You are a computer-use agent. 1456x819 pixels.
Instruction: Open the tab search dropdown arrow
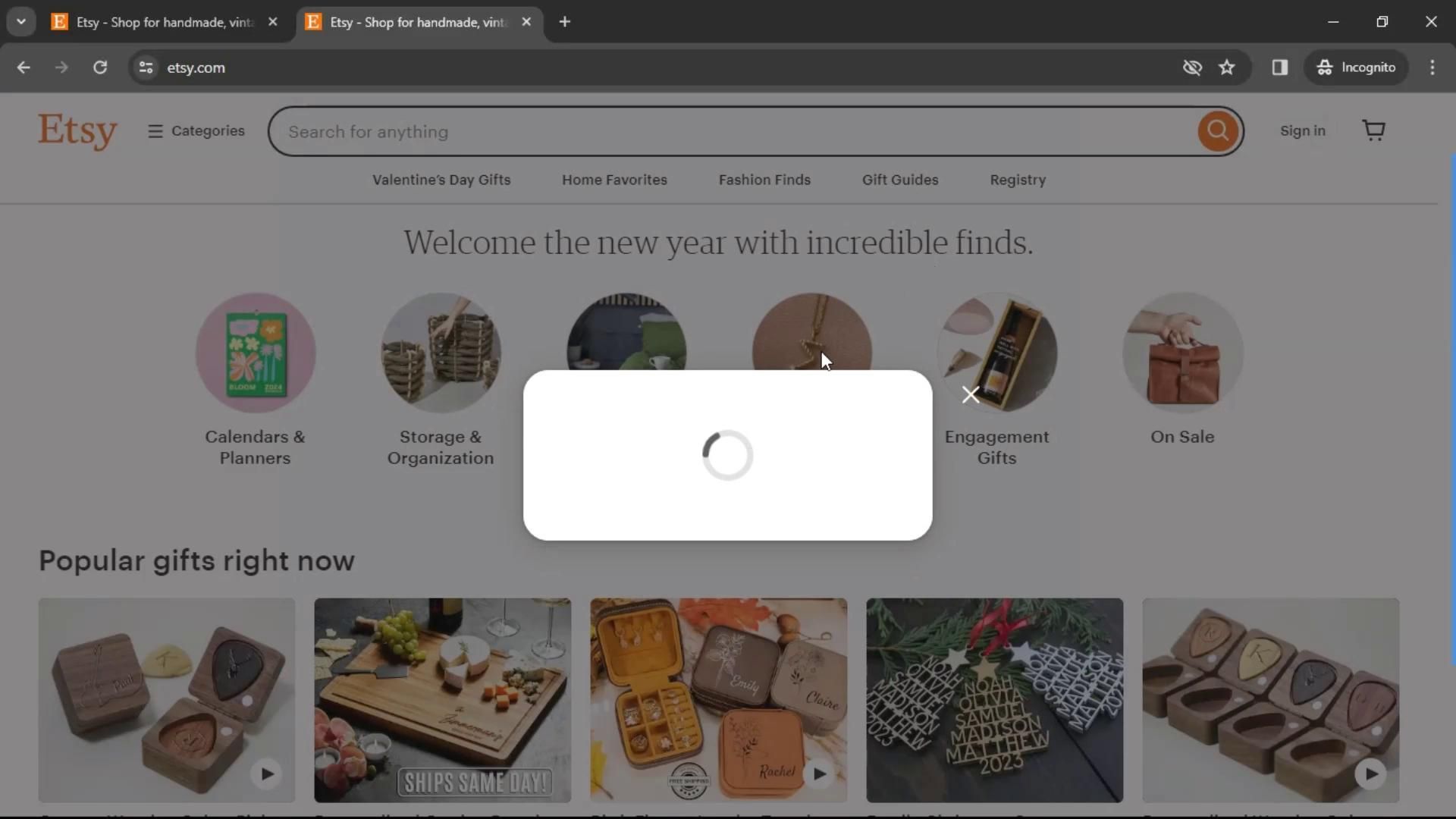(x=21, y=21)
